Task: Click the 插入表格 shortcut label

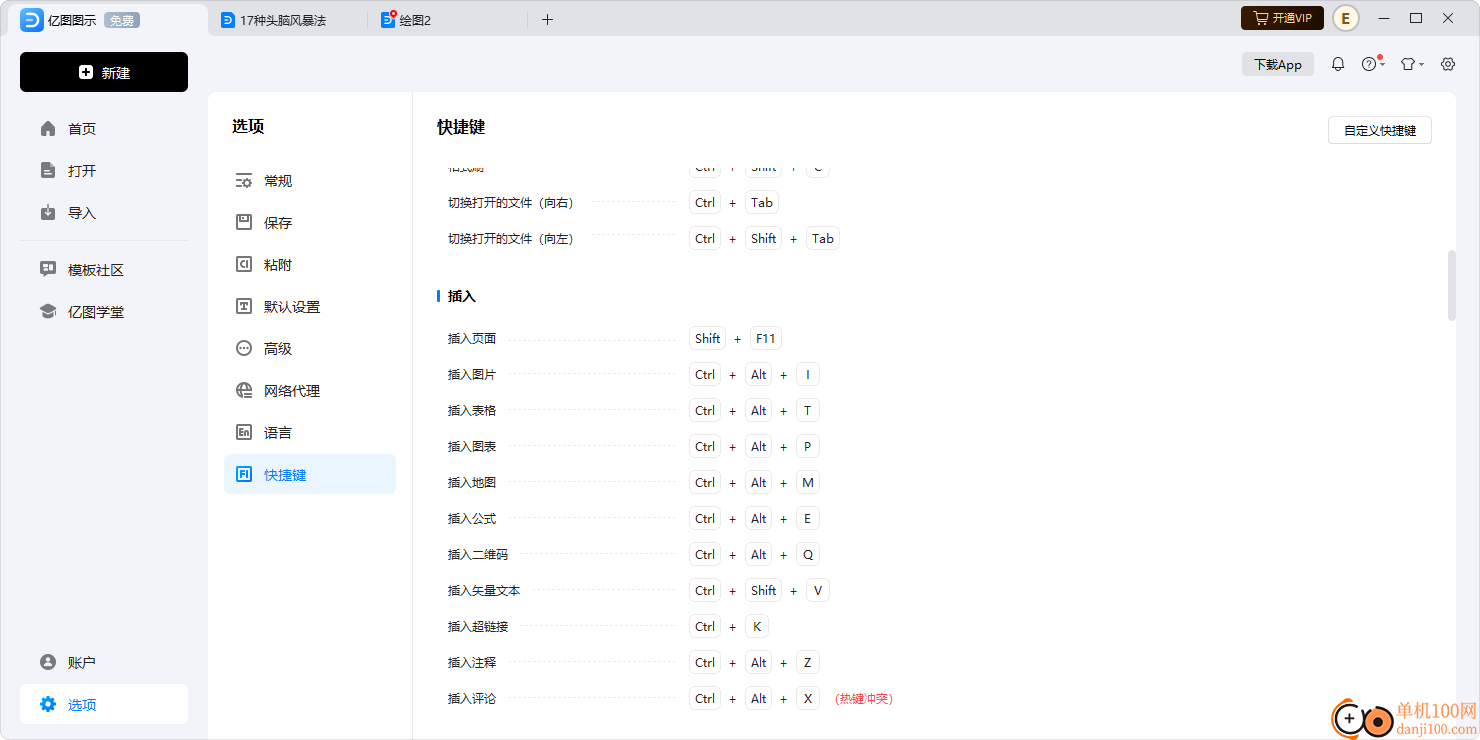Action: tap(472, 411)
